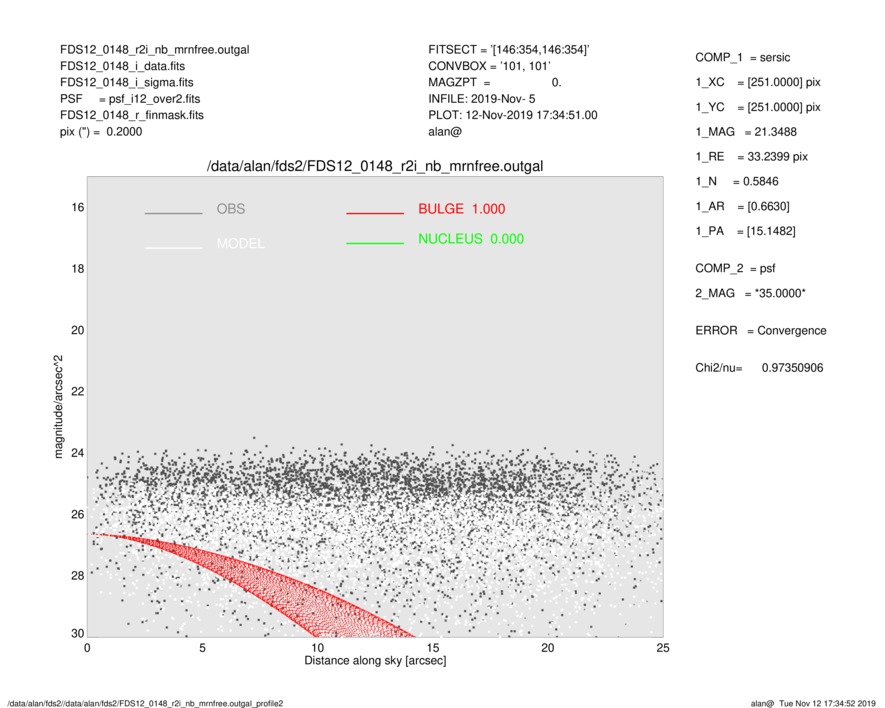Click the Chi2/nu= 0.97350906 value

point(759,368)
